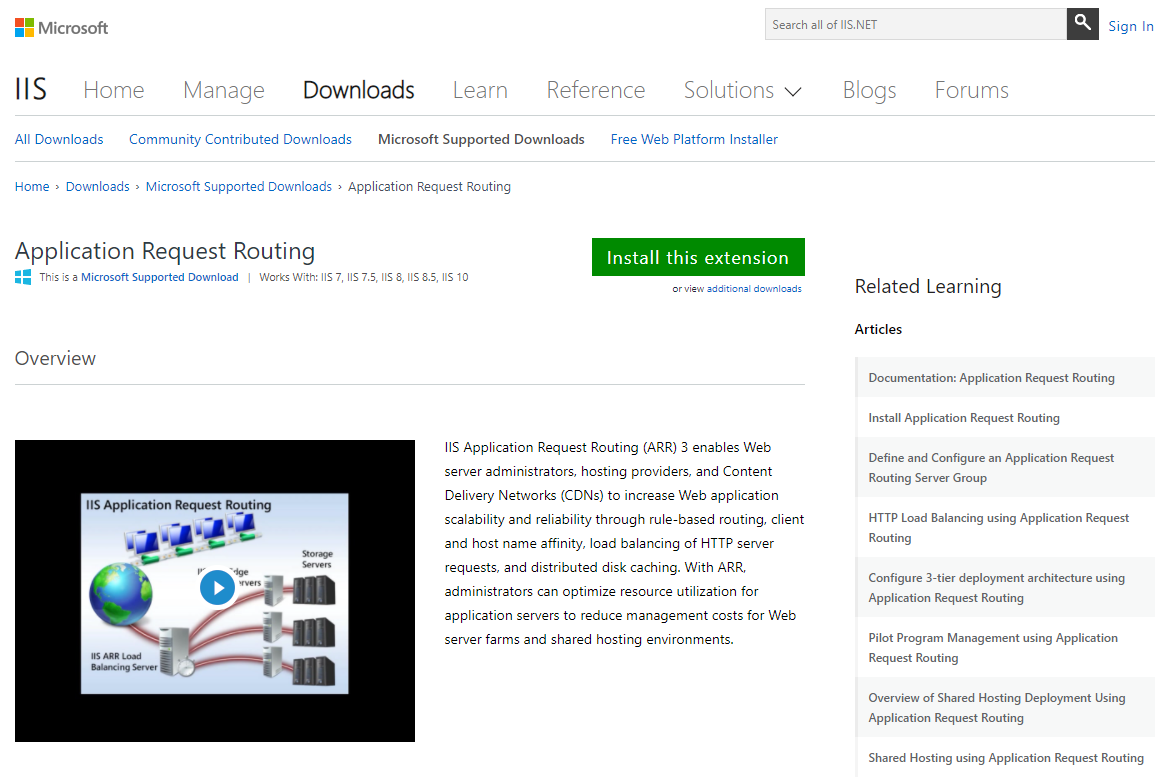1173x777 pixels.
Task: Play the IIS Application Request Routing video
Action: 218,589
